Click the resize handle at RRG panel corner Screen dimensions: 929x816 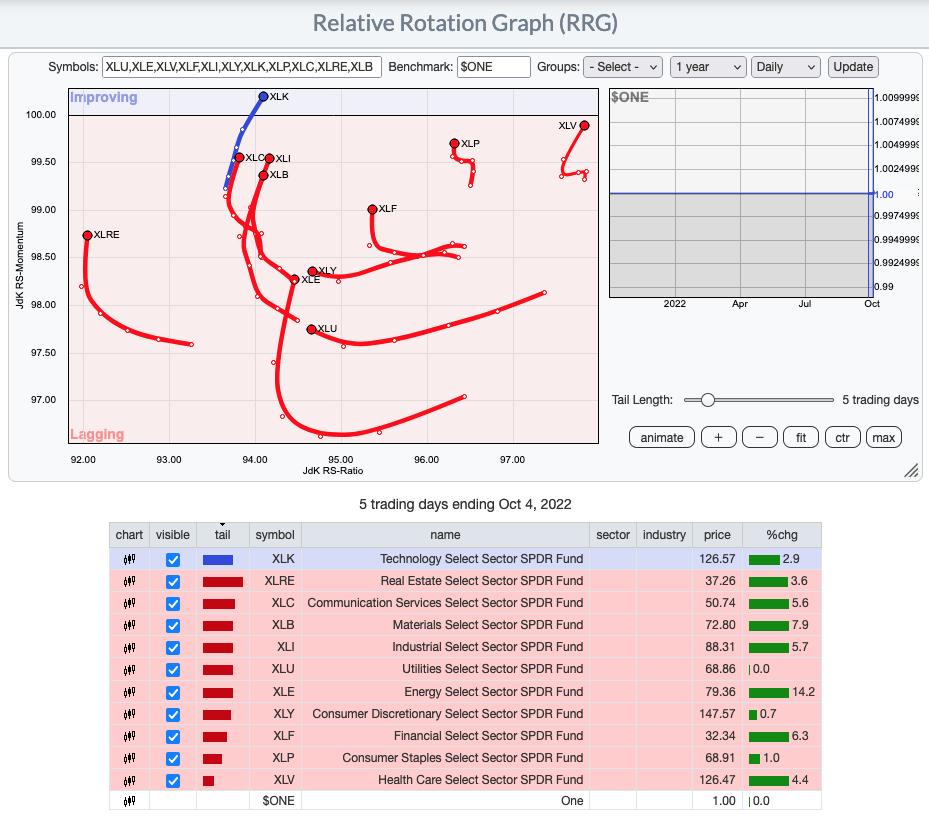[911, 471]
